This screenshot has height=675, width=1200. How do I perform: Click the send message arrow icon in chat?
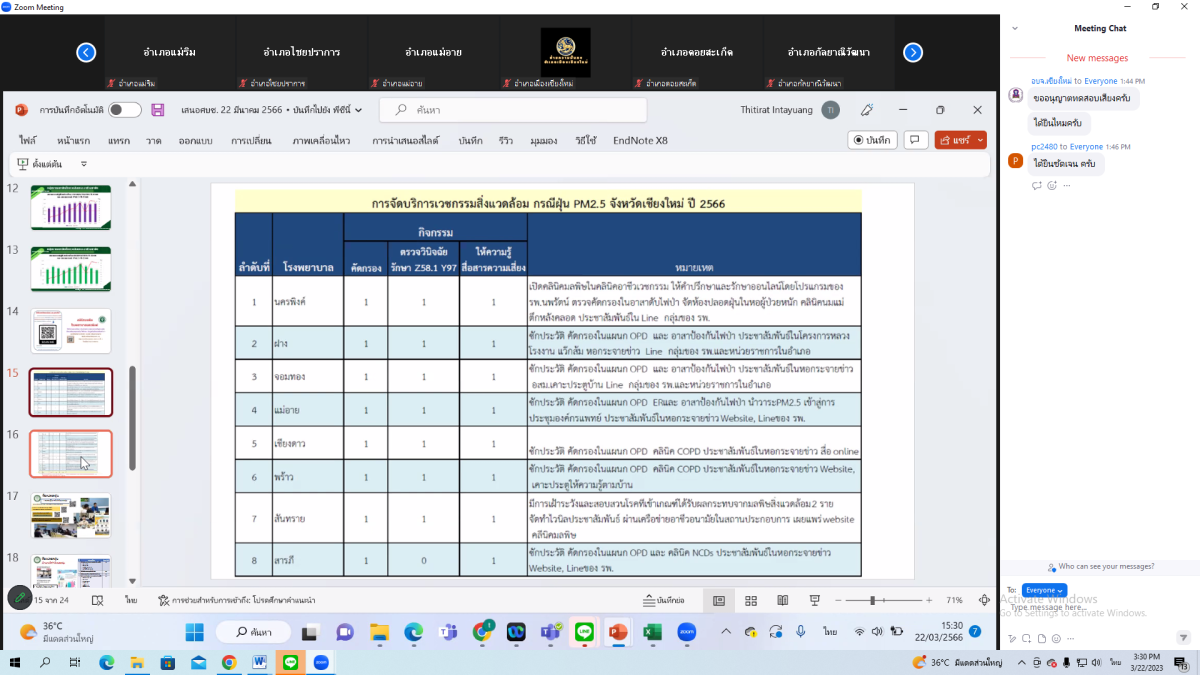click(x=1185, y=637)
